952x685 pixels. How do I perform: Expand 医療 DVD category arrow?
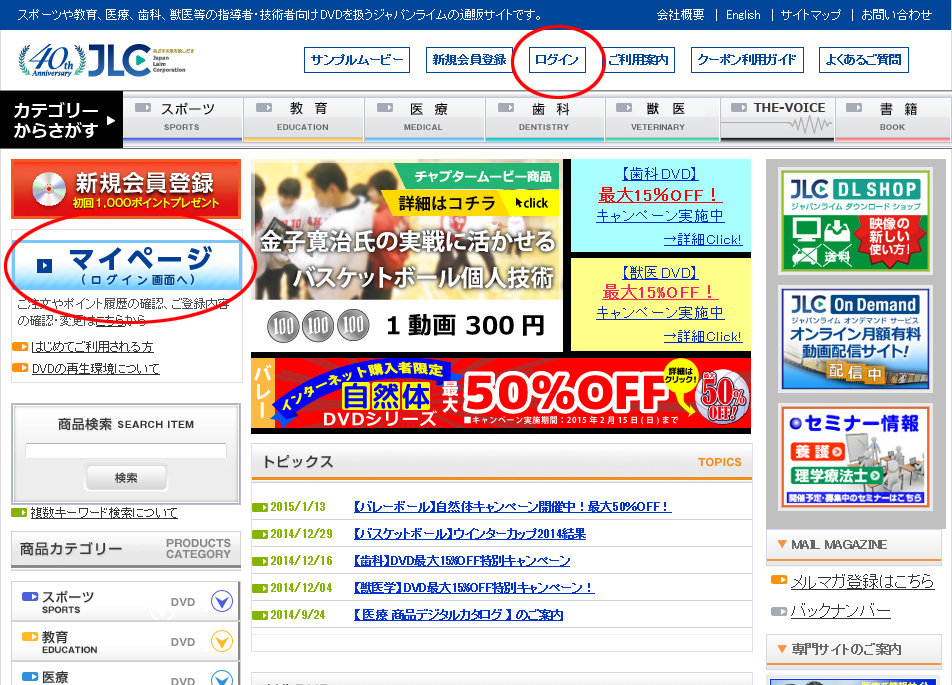tap(222, 679)
